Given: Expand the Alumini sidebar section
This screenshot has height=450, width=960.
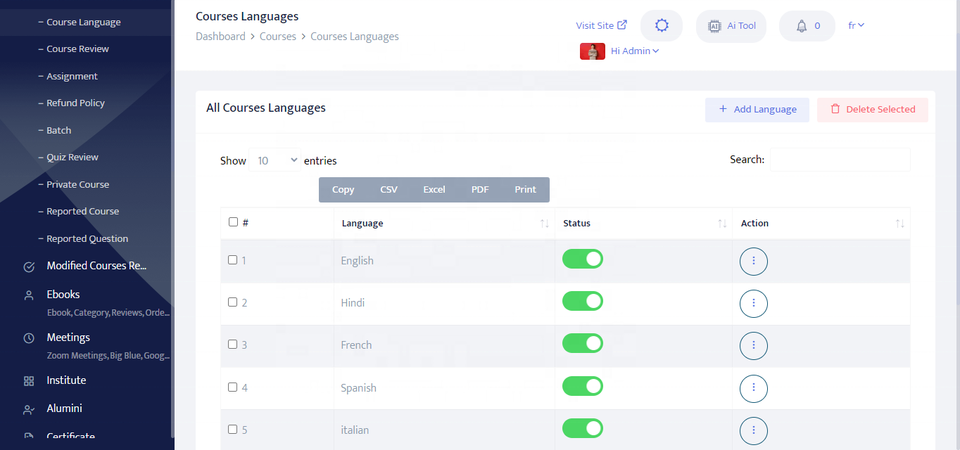Looking at the screenshot, I should coord(64,408).
